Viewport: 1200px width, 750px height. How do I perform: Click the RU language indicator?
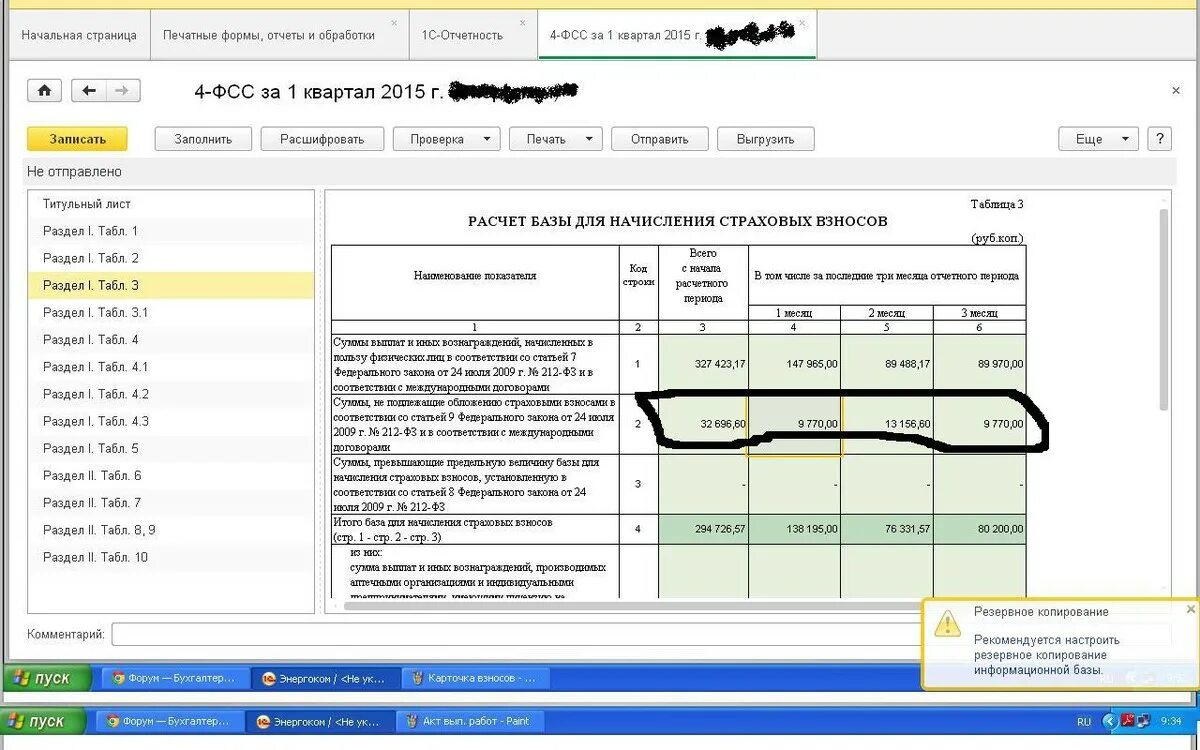click(x=1084, y=721)
